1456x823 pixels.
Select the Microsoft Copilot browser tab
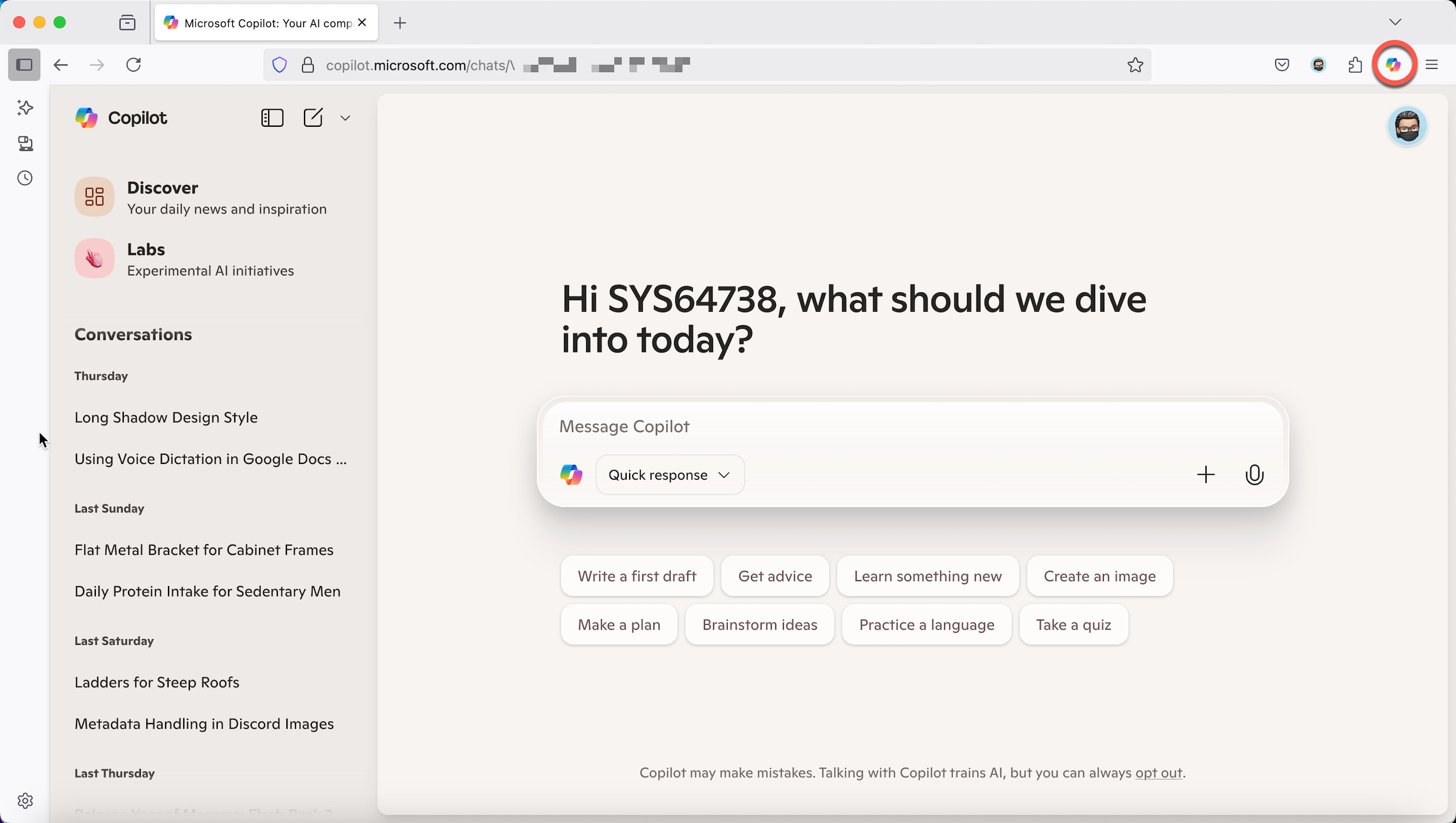pyautogui.click(x=266, y=23)
